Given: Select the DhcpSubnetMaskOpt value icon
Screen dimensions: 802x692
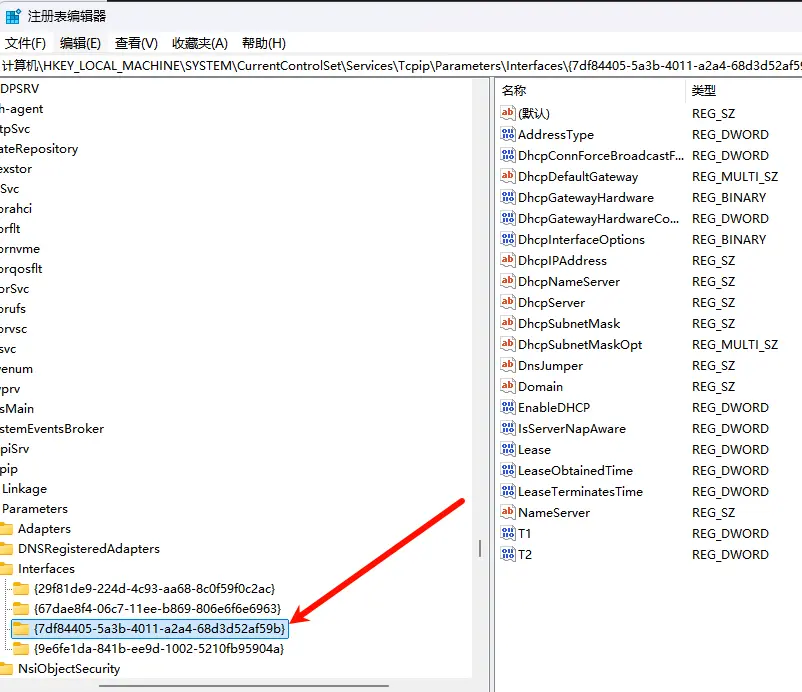Looking at the screenshot, I should click(x=507, y=344).
